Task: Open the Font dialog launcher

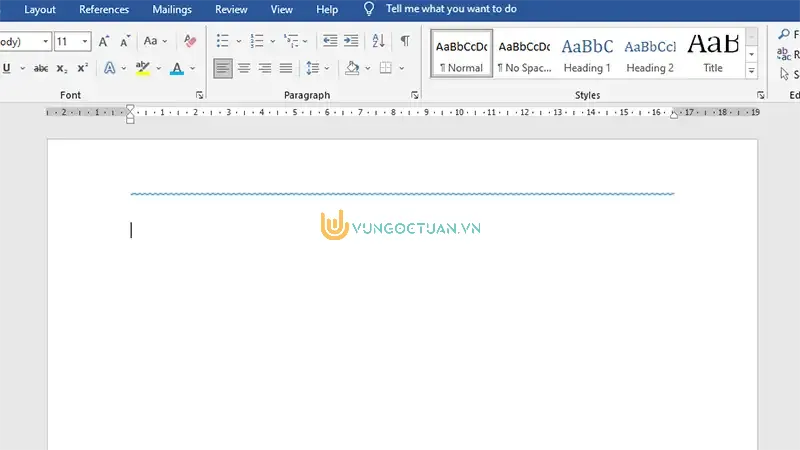Action: [x=199, y=95]
